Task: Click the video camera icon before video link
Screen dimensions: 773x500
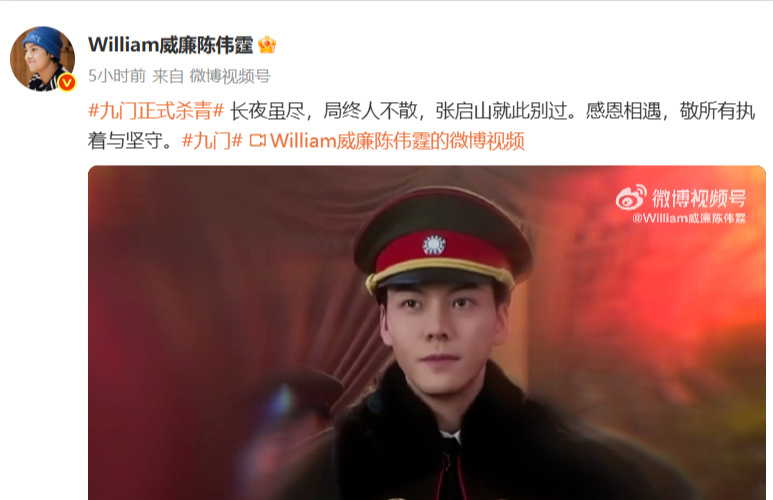Action: pos(257,141)
